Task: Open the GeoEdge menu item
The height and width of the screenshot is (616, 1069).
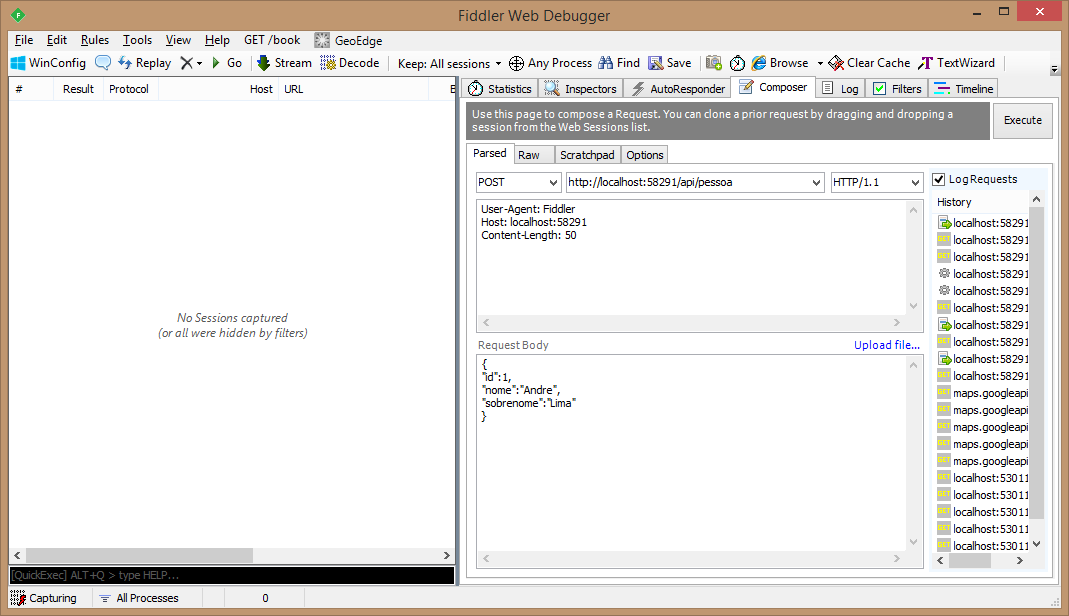Action: [348, 40]
